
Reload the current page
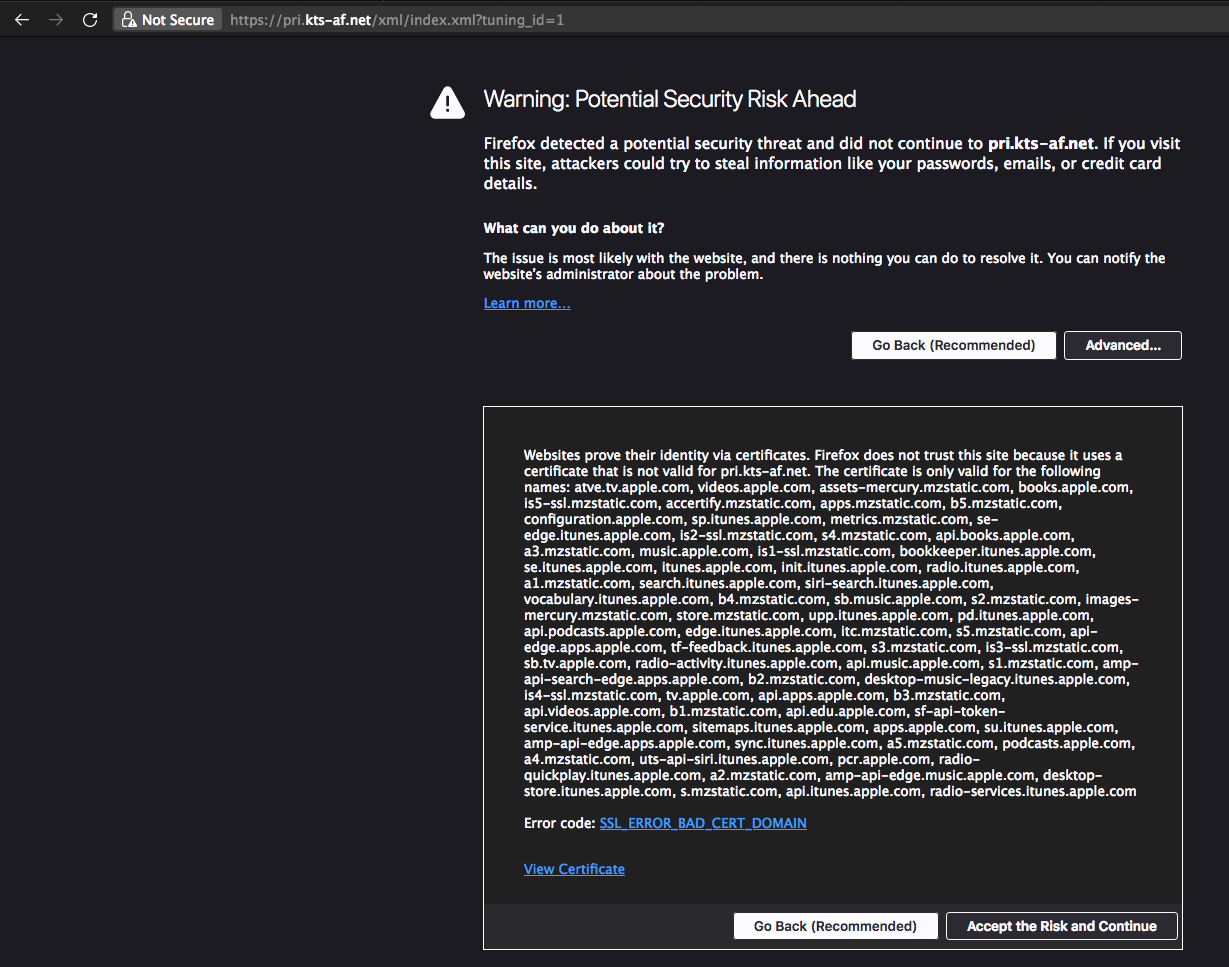click(x=90, y=19)
